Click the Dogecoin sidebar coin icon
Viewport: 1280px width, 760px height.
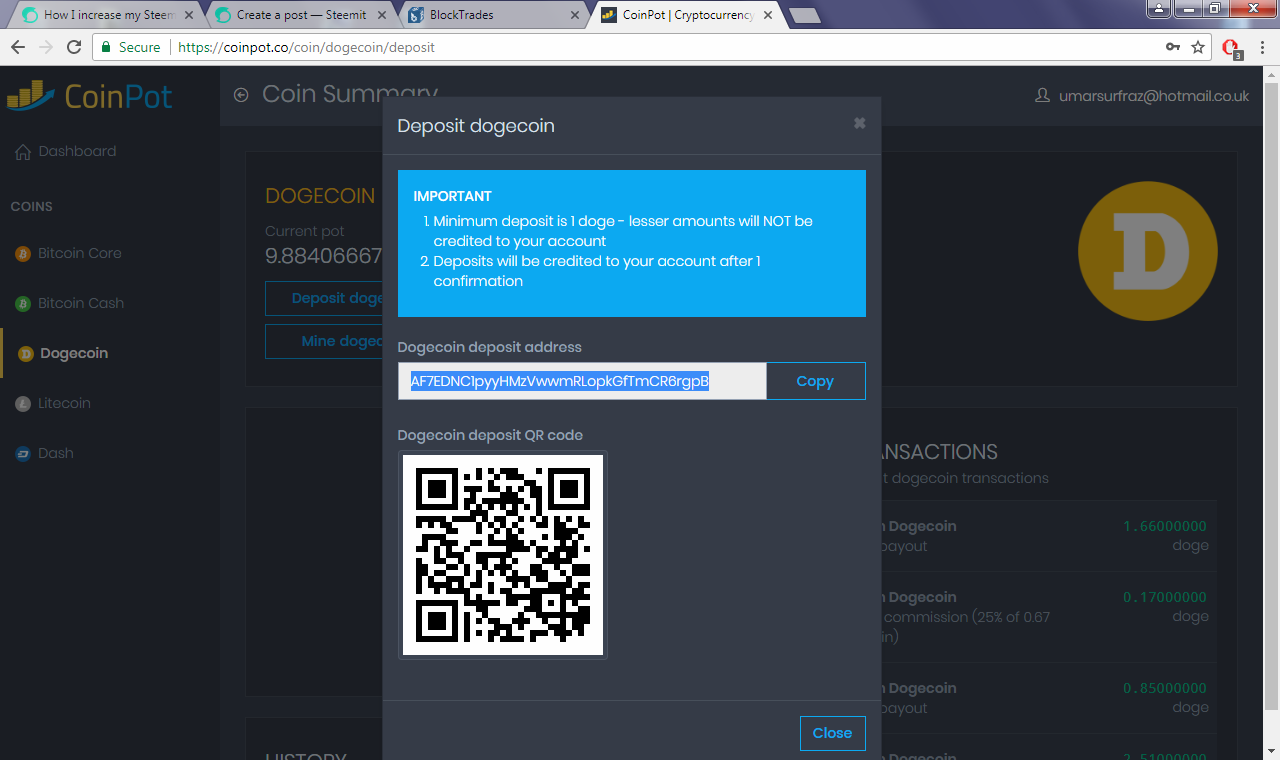(26, 354)
